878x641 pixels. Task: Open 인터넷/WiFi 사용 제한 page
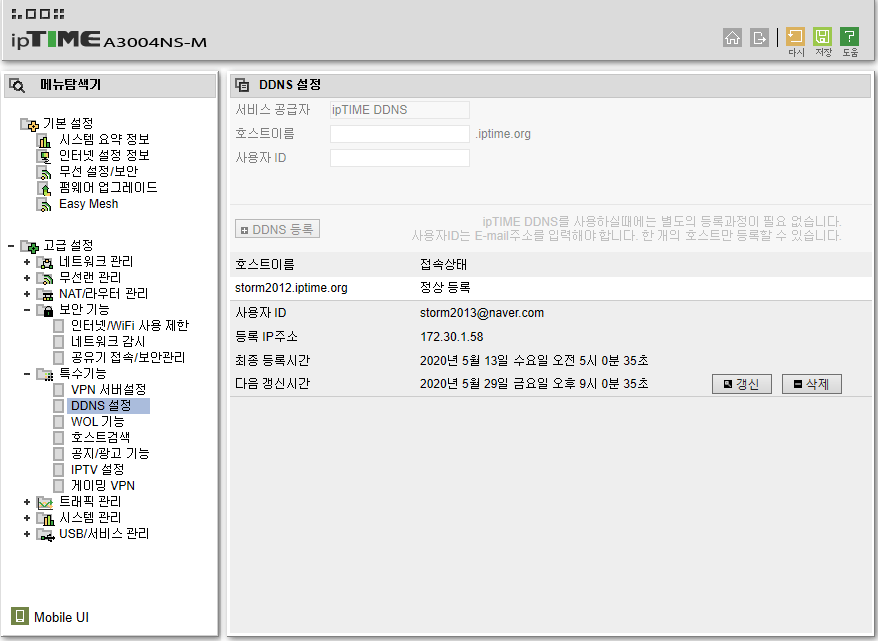[x=130, y=326]
